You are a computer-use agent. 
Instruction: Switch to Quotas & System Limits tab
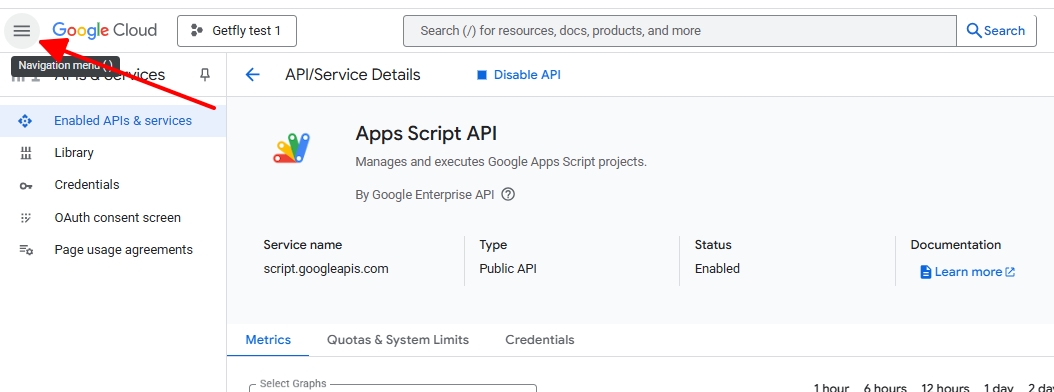pos(398,340)
